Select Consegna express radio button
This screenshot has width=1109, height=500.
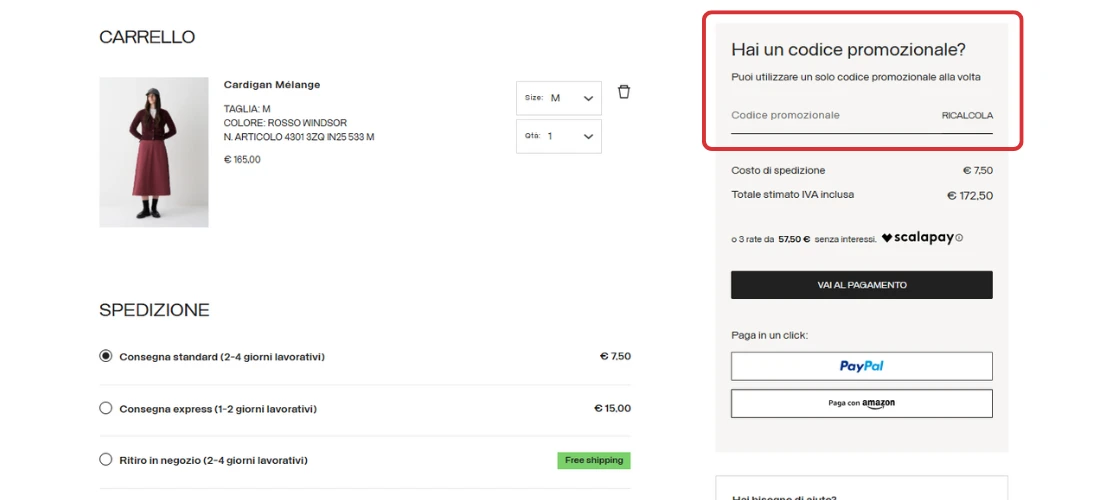click(106, 408)
